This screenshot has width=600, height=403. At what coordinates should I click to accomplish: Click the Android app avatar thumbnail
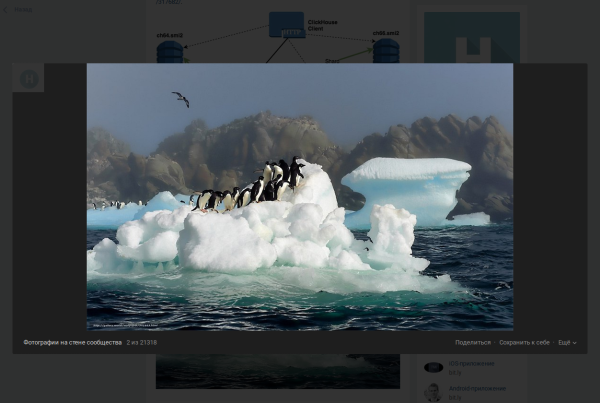click(x=434, y=392)
